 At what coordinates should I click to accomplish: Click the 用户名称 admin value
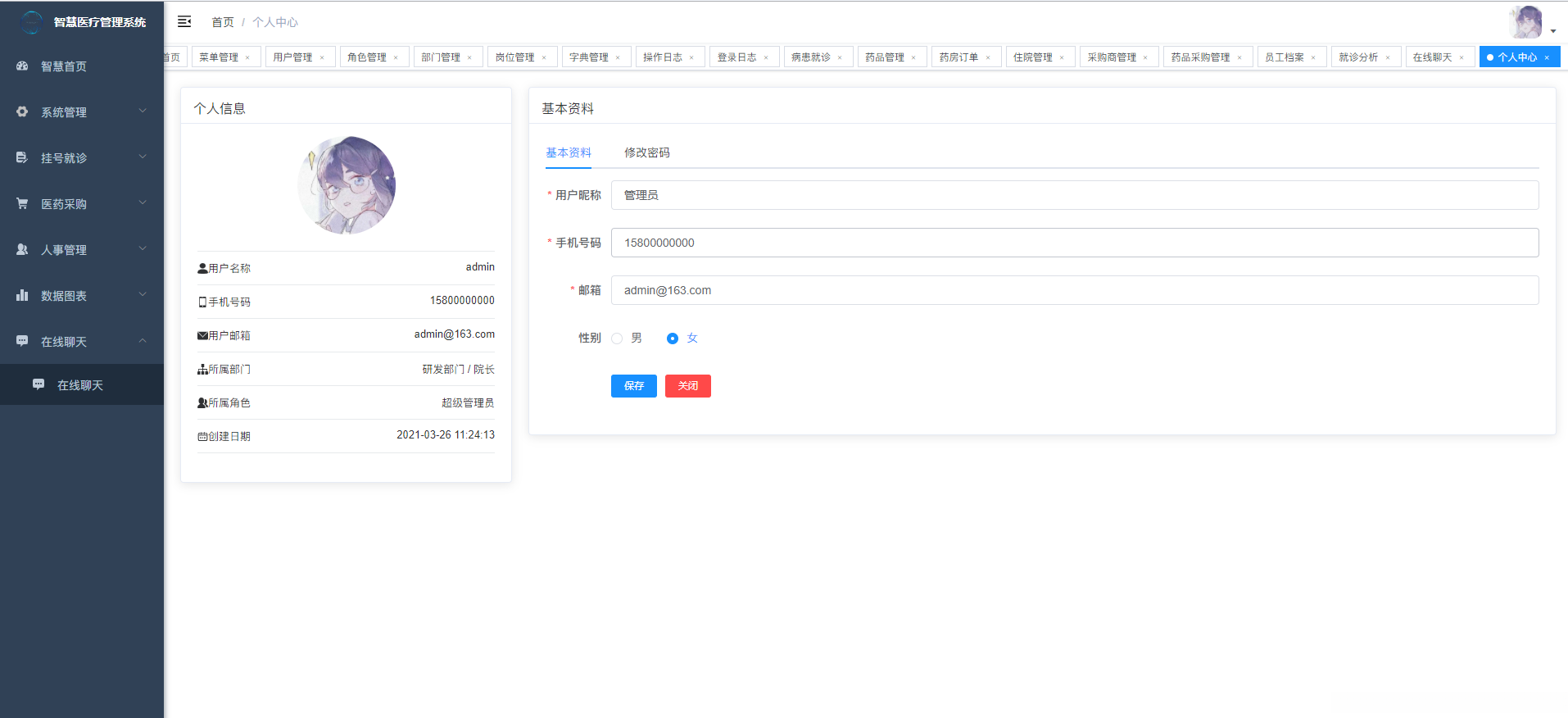tap(480, 267)
